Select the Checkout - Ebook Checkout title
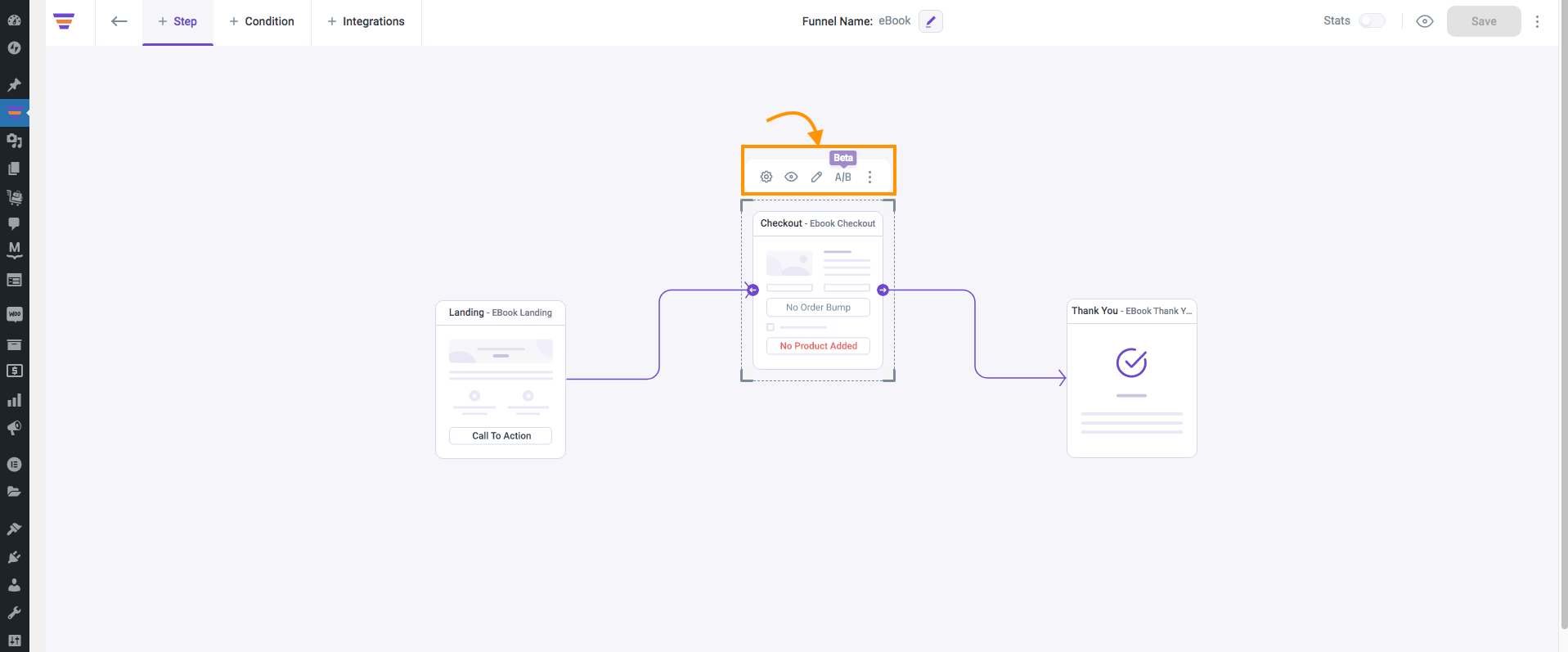 coord(818,223)
